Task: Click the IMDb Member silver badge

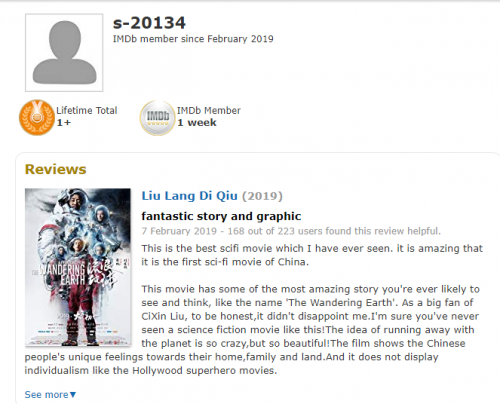Action: (x=157, y=117)
